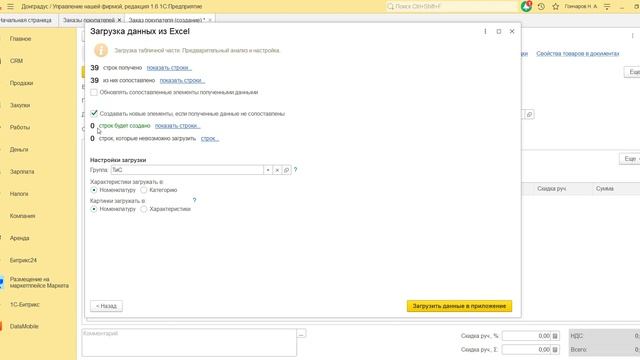Close the Excel load dialog
Screen dimensions: 640x360
pos(512,31)
